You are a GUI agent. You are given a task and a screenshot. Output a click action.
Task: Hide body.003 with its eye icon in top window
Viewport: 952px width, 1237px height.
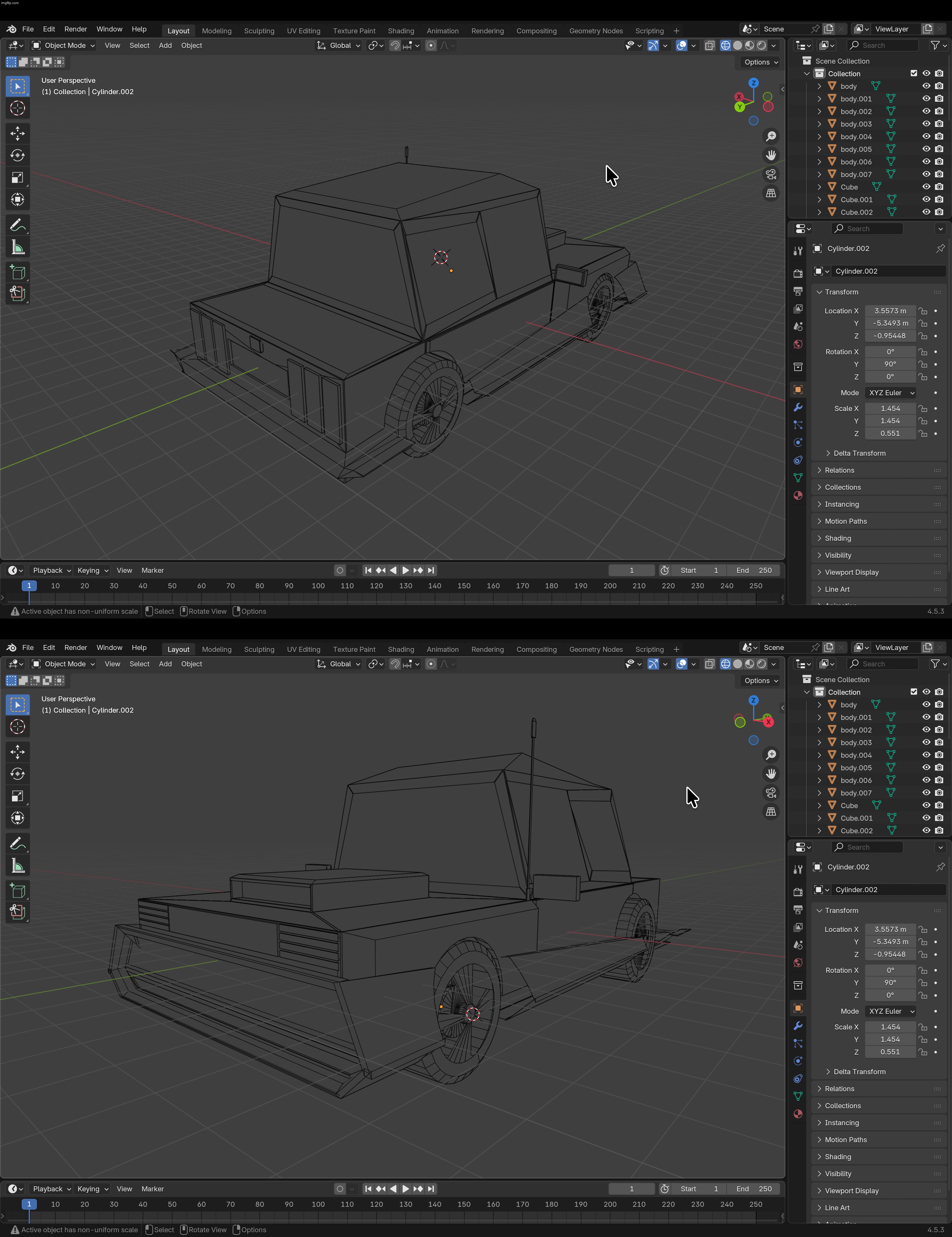coord(926,124)
